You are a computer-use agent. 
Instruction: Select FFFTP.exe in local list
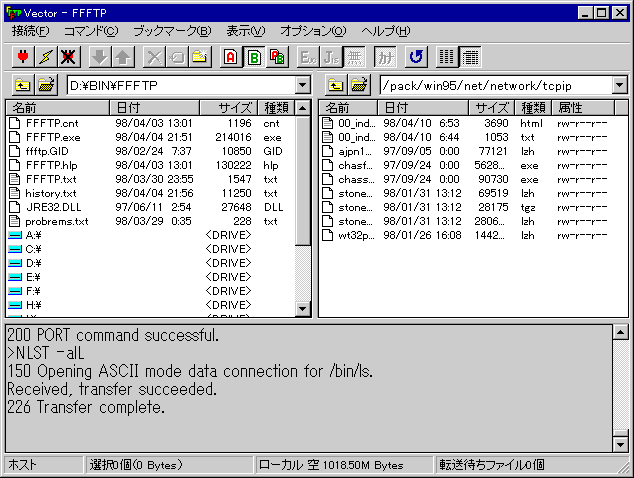[53, 137]
